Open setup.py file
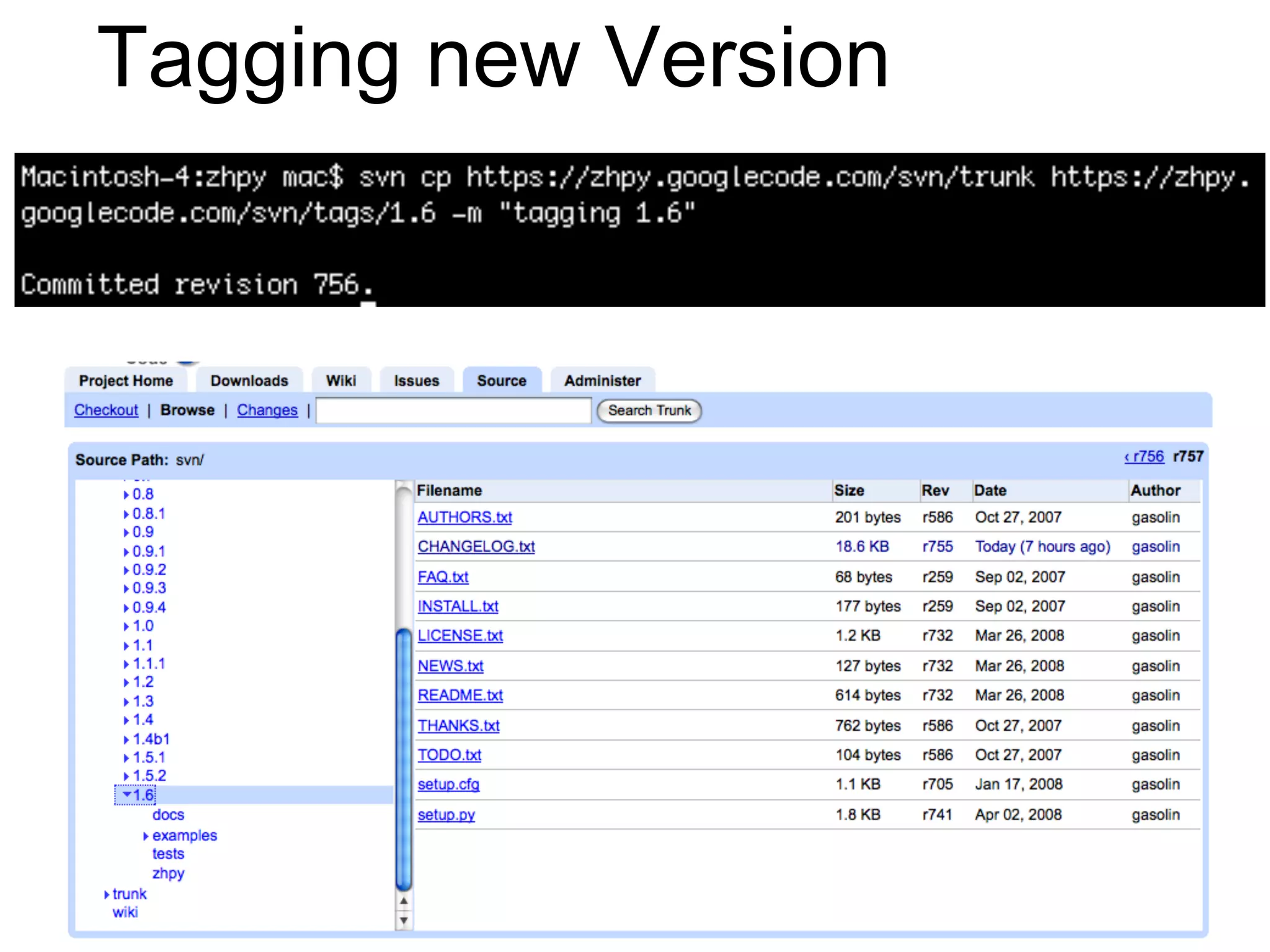Screen dimensions: 1270x952 446,815
